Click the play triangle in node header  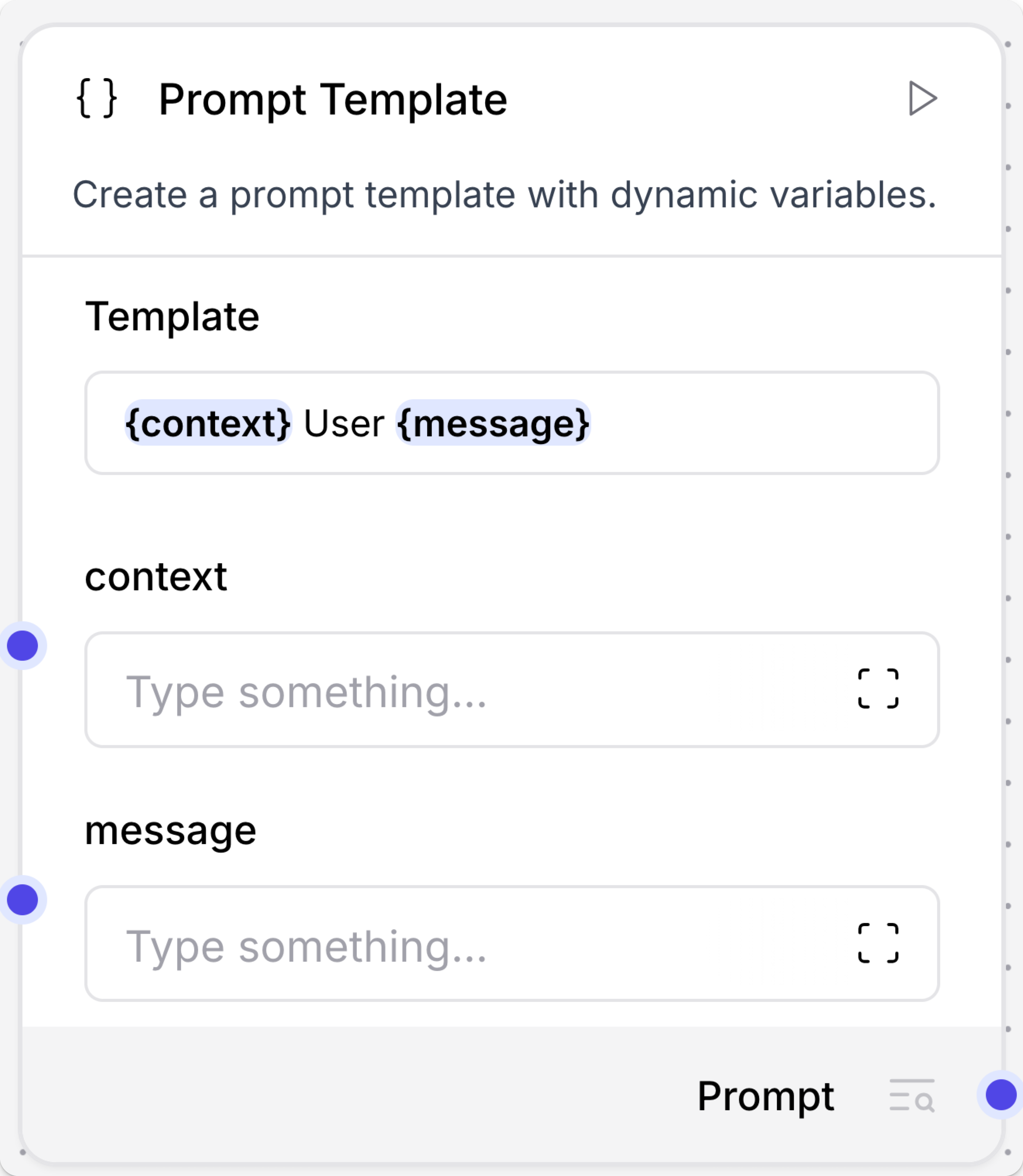tap(923, 98)
